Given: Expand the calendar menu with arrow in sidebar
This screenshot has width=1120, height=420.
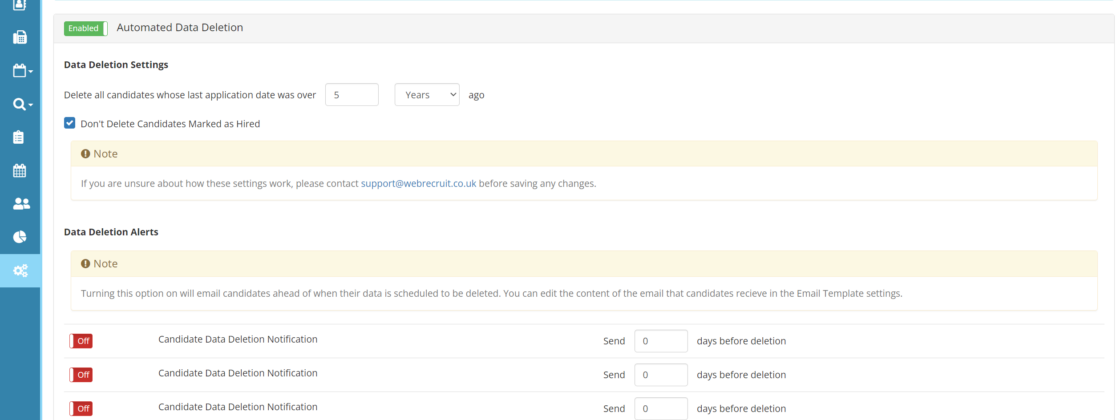Looking at the screenshot, I should [21, 71].
